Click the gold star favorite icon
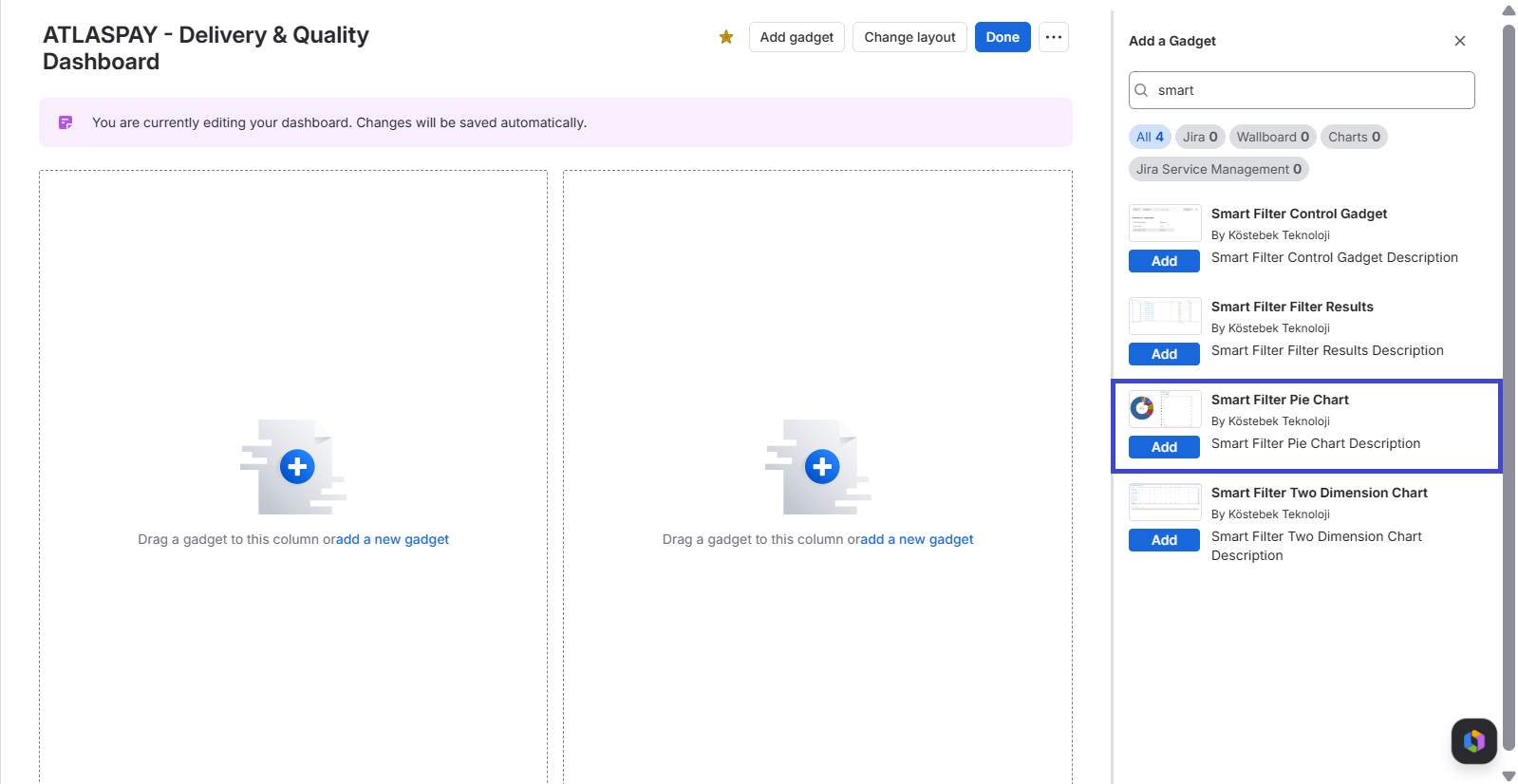This screenshot has height=784, width=1518. (726, 37)
